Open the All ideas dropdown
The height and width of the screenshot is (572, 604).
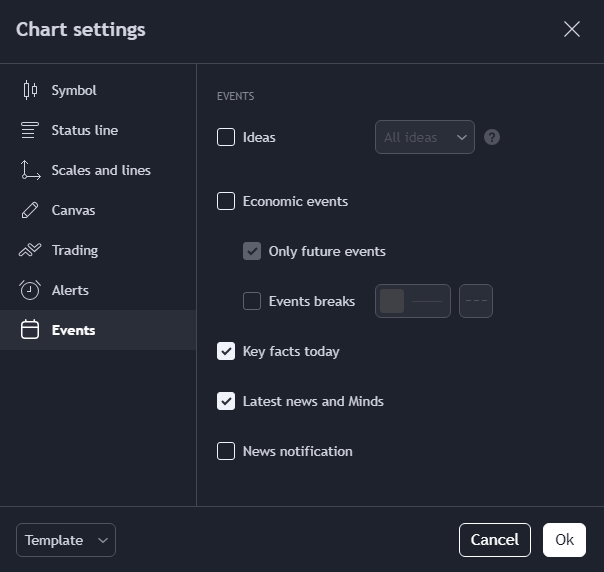[x=425, y=137]
